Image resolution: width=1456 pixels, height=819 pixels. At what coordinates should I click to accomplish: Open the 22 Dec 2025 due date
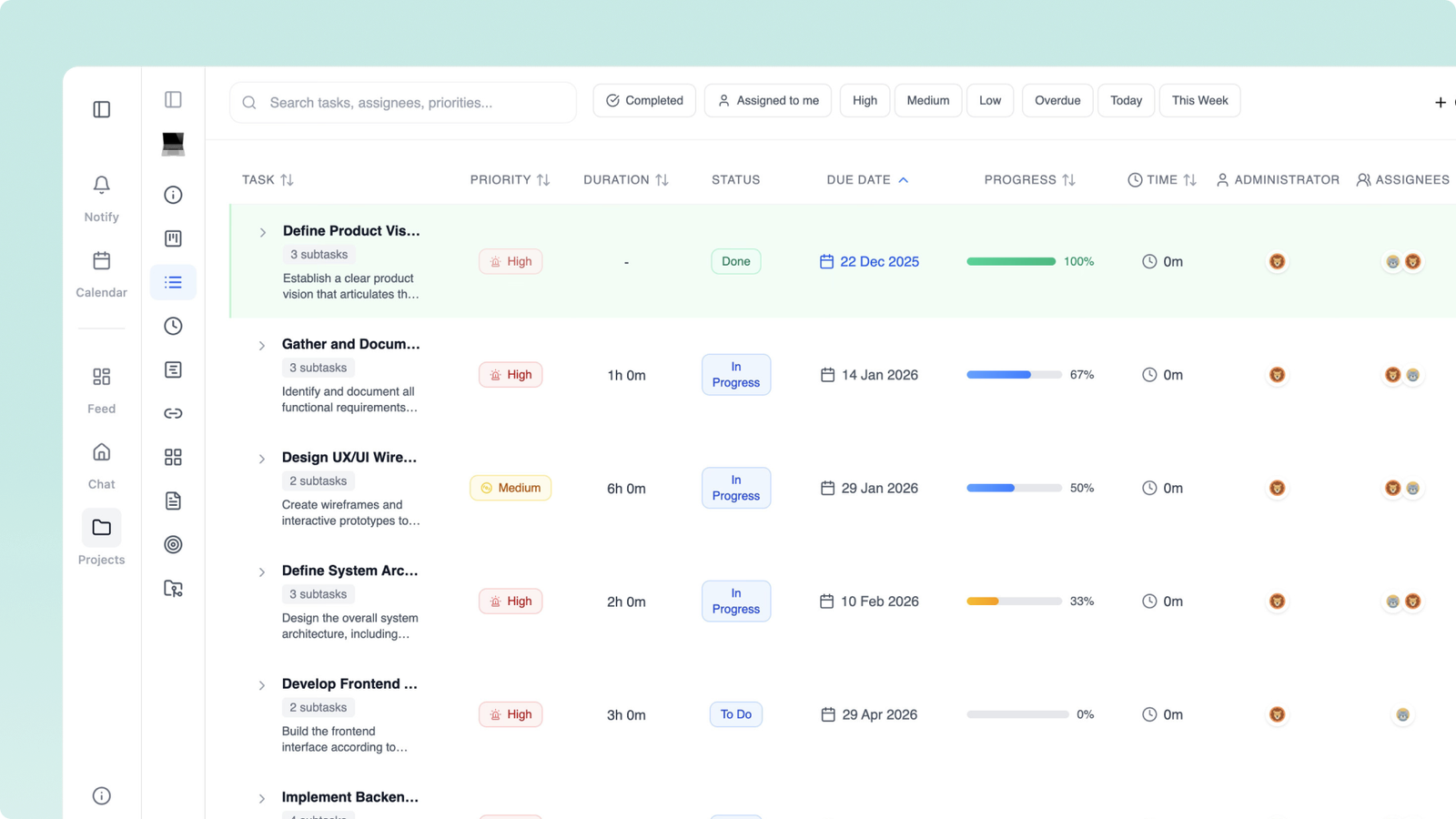pyautogui.click(x=869, y=261)
